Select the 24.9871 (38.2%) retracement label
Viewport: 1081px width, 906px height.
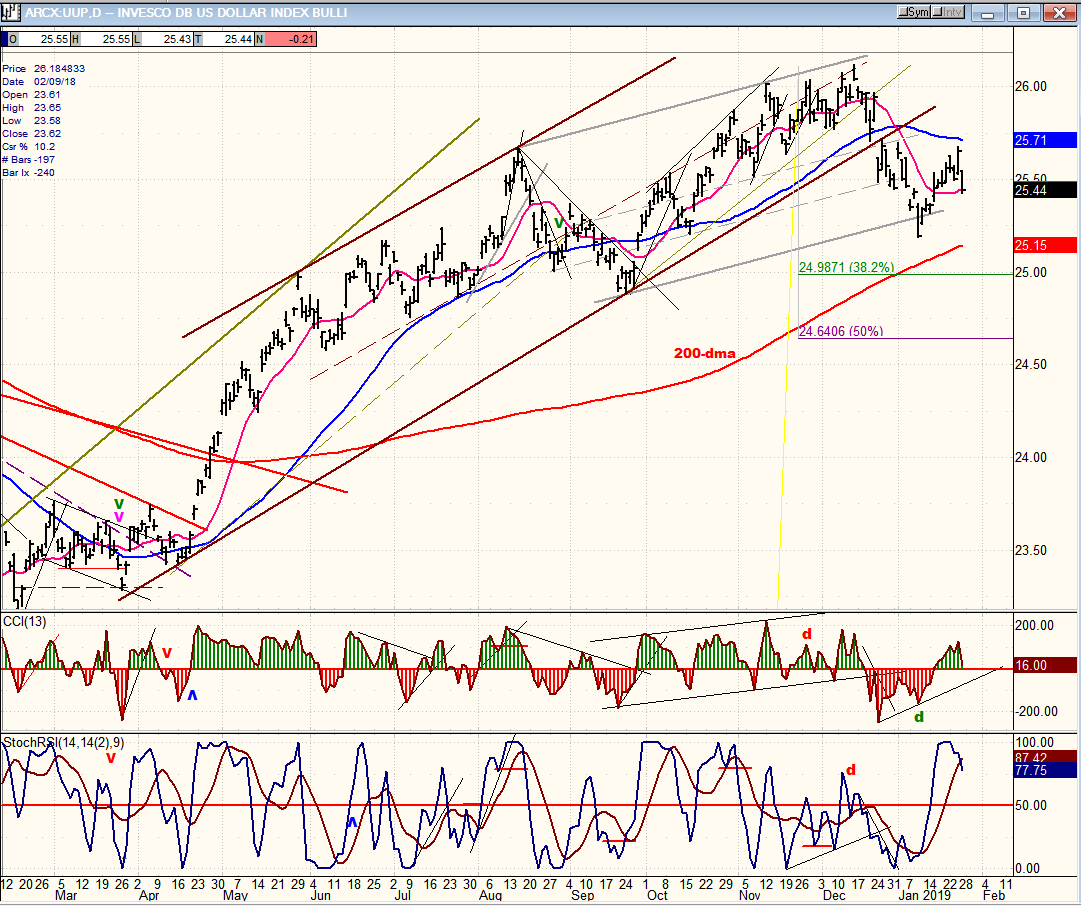pyautogui.click(x=847, y=268)
